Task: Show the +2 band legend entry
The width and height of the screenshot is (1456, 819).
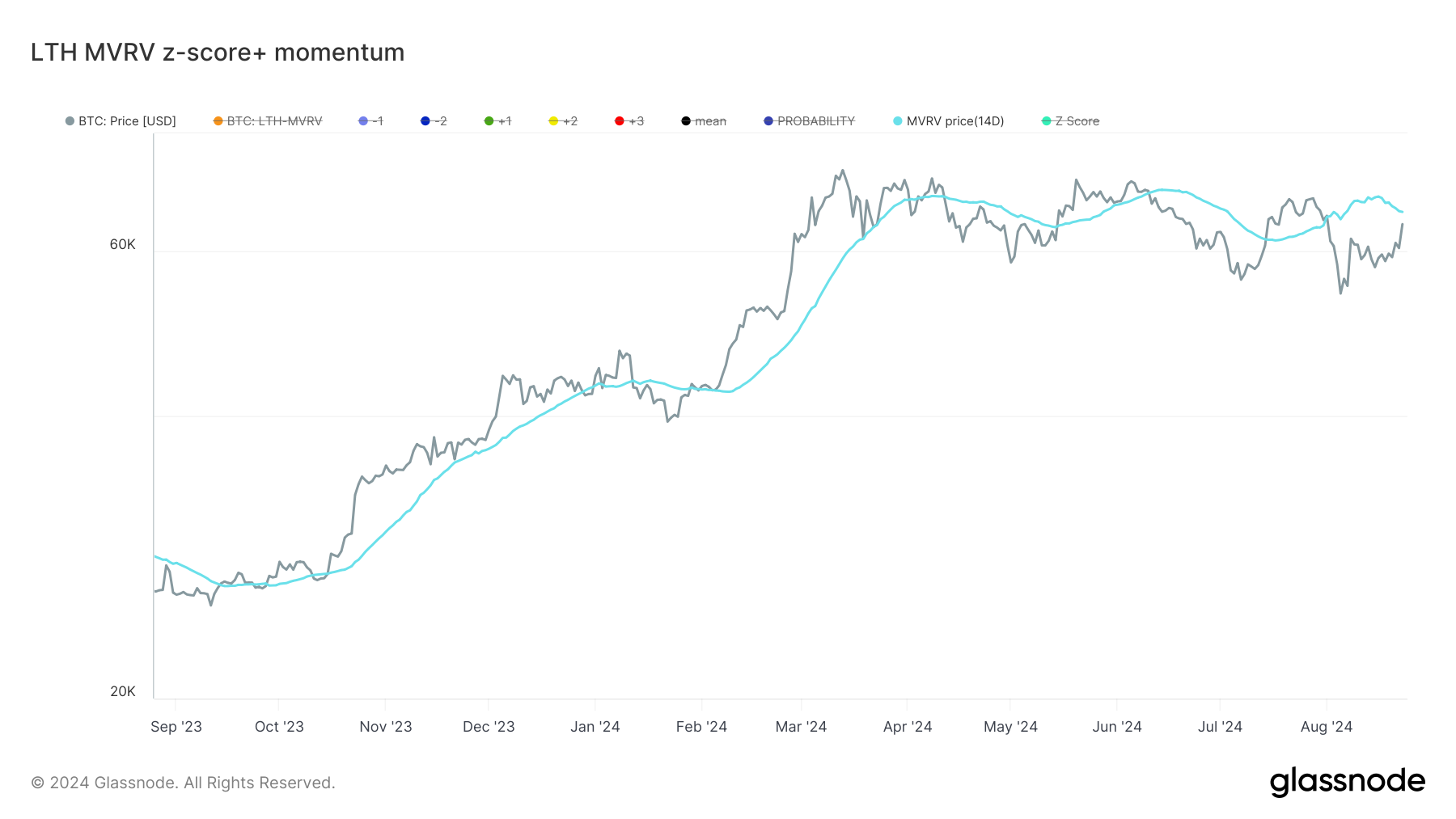Action: [563, 121]
